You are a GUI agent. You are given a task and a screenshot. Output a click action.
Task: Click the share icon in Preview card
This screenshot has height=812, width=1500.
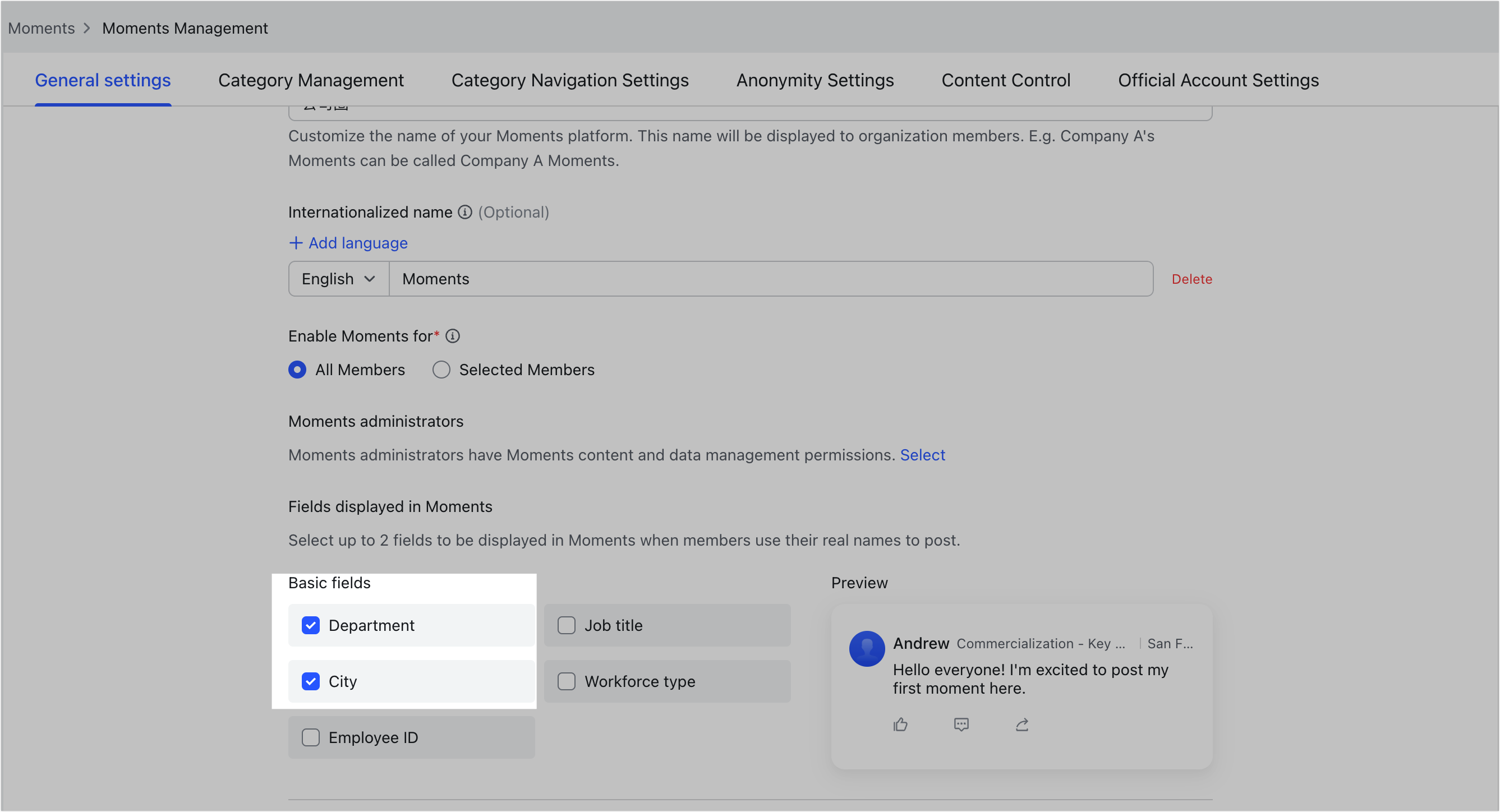pyautogui.click(x=1022, y=725)
